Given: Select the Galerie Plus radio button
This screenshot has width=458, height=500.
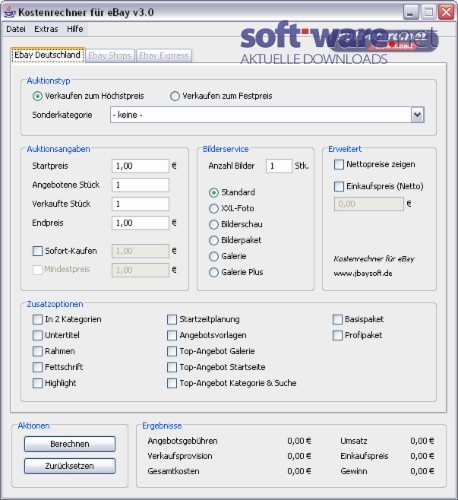Looking at the screenshot, I should (214, 272).
